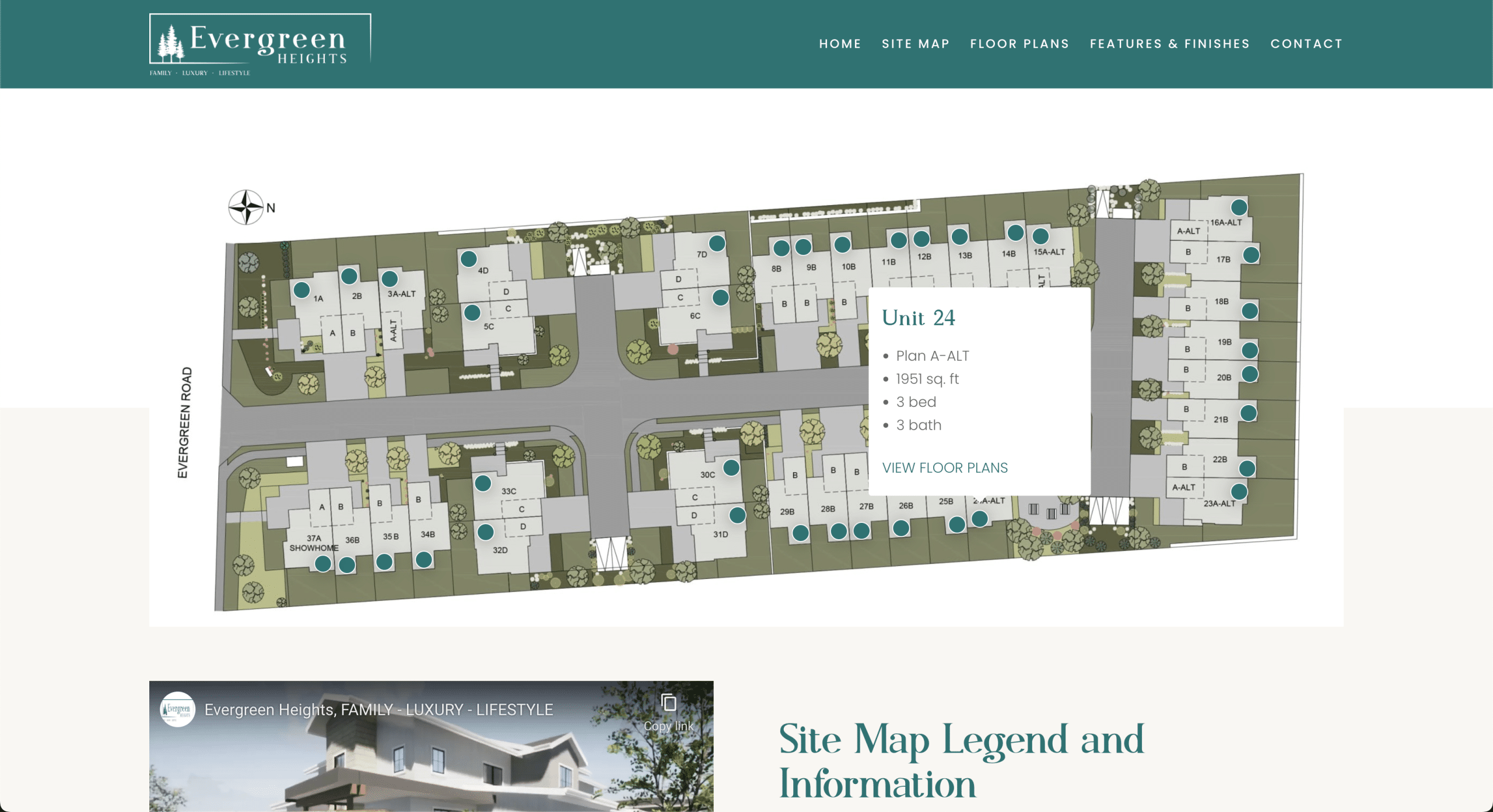Screen dimensions: 1493x812
Task: Open VIEW FLOOR PLANS for Unit 24
Action: pos(945,467)
